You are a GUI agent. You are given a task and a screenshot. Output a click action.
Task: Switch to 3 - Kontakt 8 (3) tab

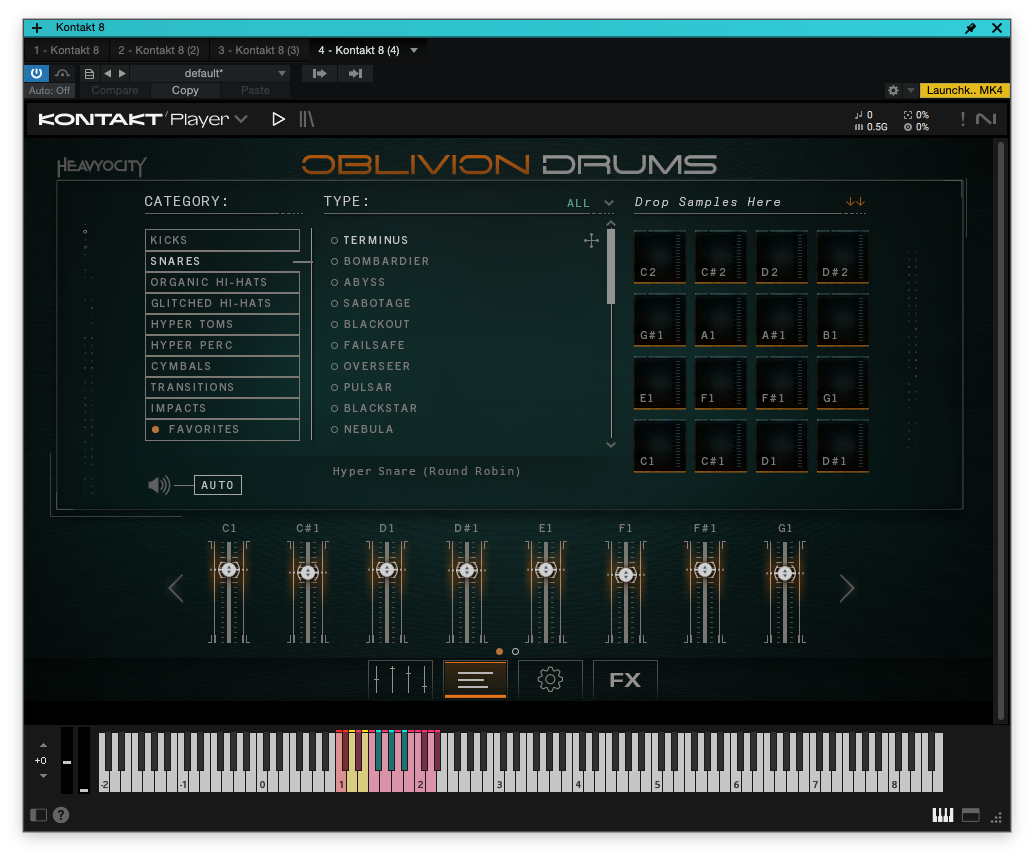258,50
